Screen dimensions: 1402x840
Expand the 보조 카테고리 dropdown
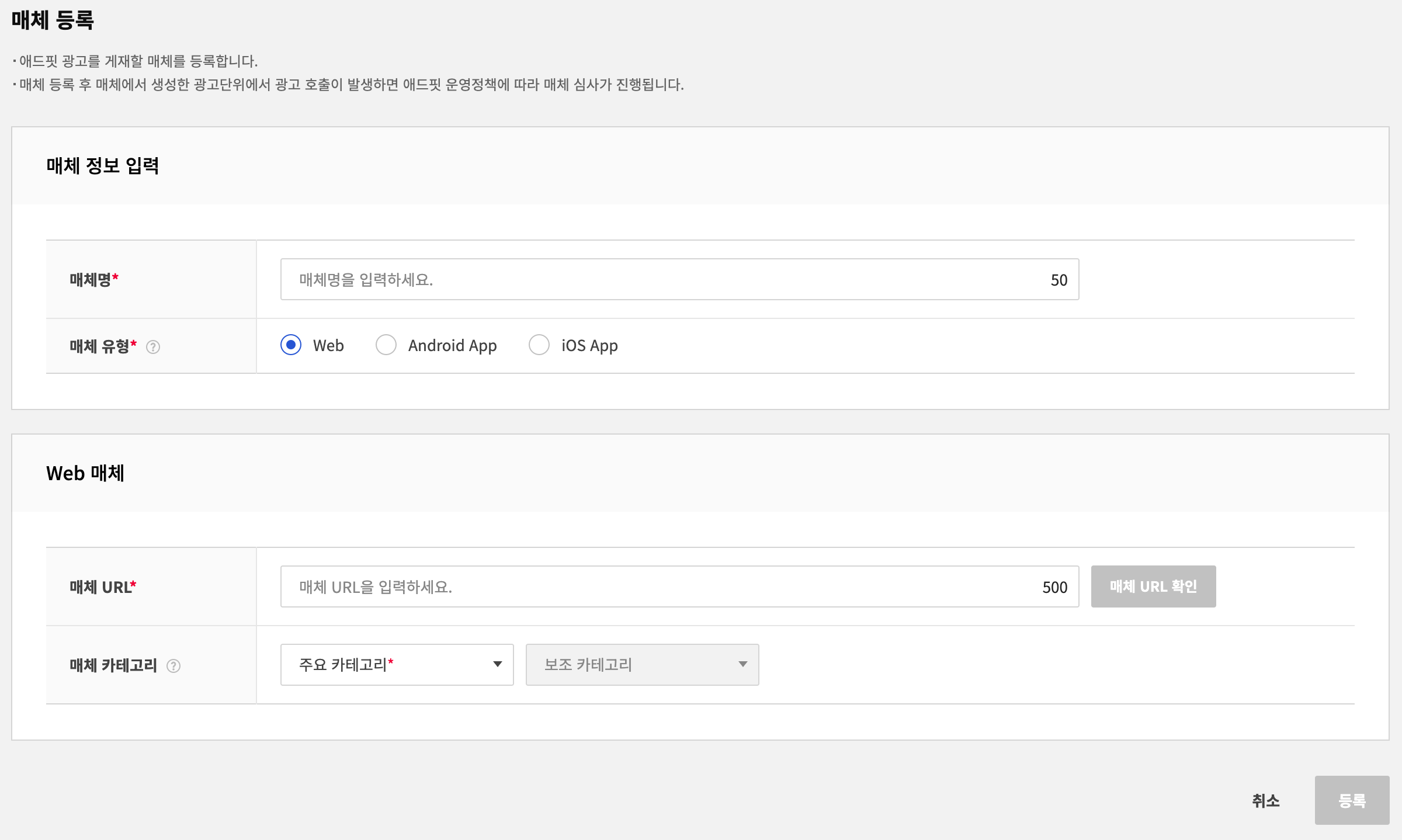point(642,665)
